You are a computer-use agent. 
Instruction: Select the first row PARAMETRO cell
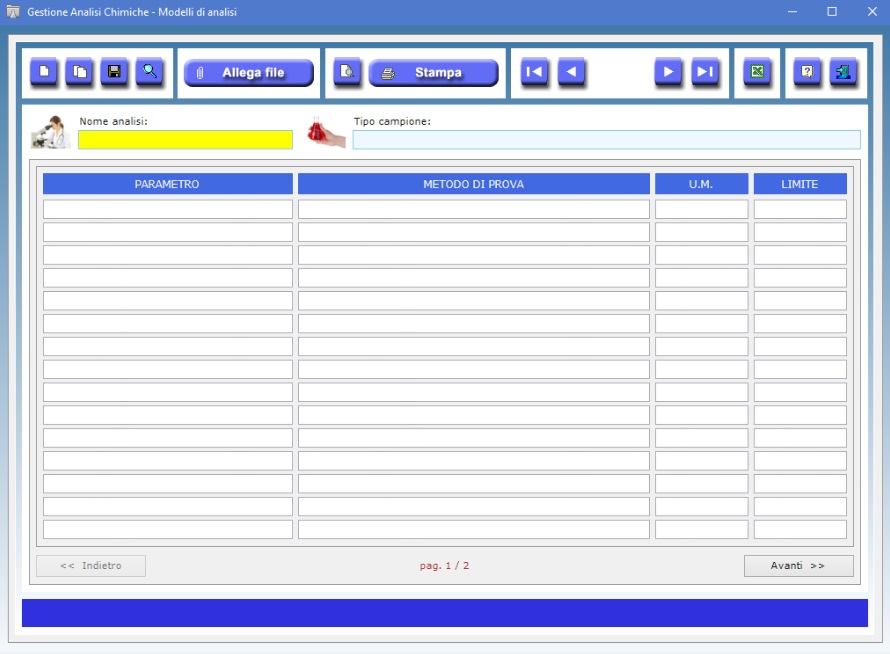168,209
